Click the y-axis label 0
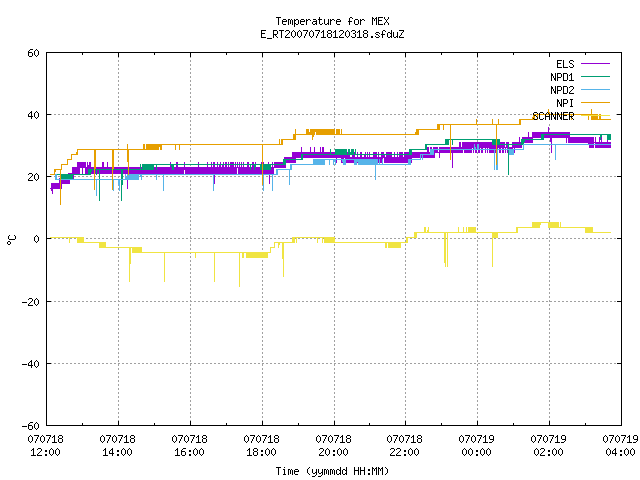640x480 pixels. point(37,239)
